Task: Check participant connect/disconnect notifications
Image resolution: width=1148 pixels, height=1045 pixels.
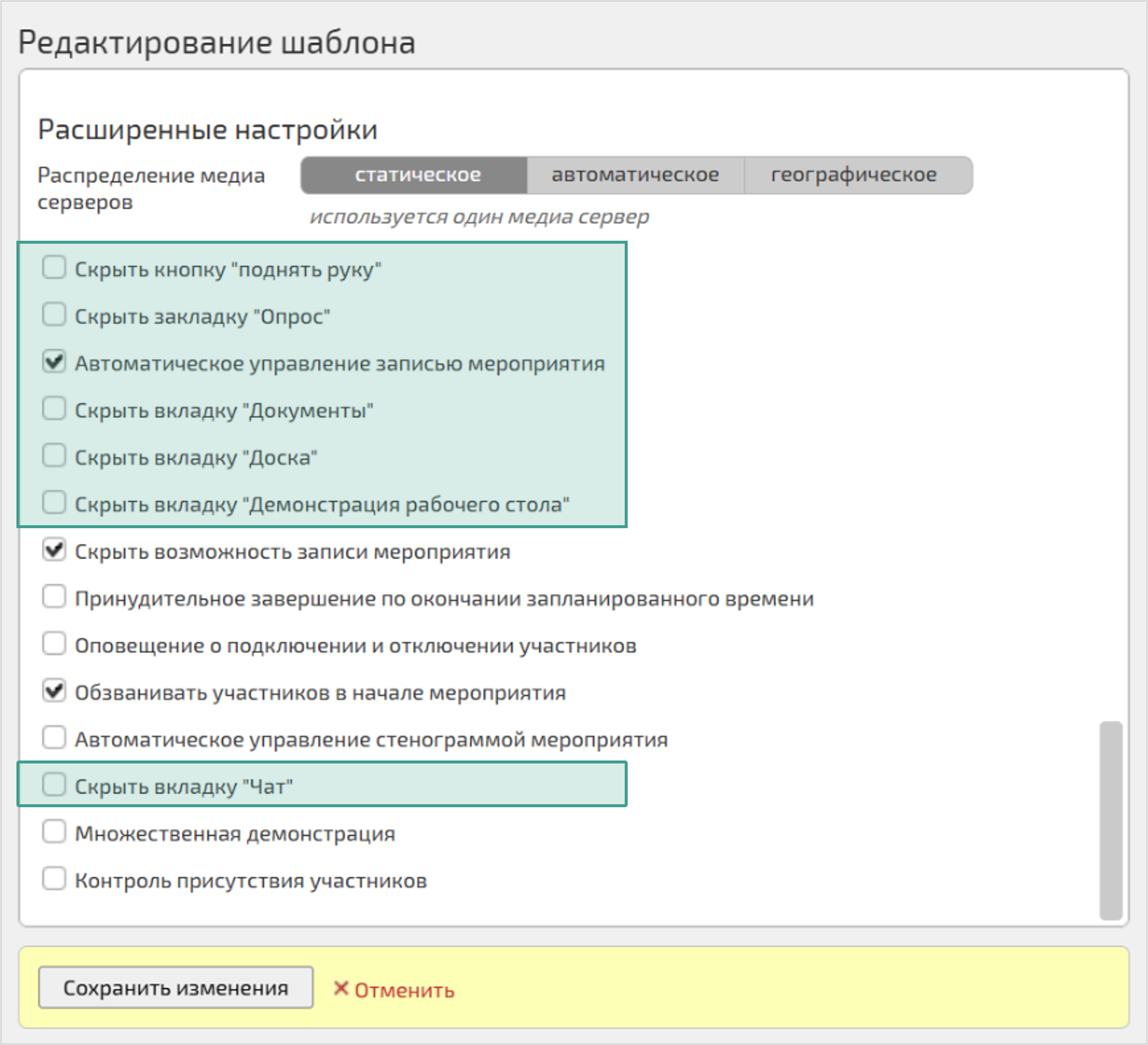Action: (x=54, y=645)
